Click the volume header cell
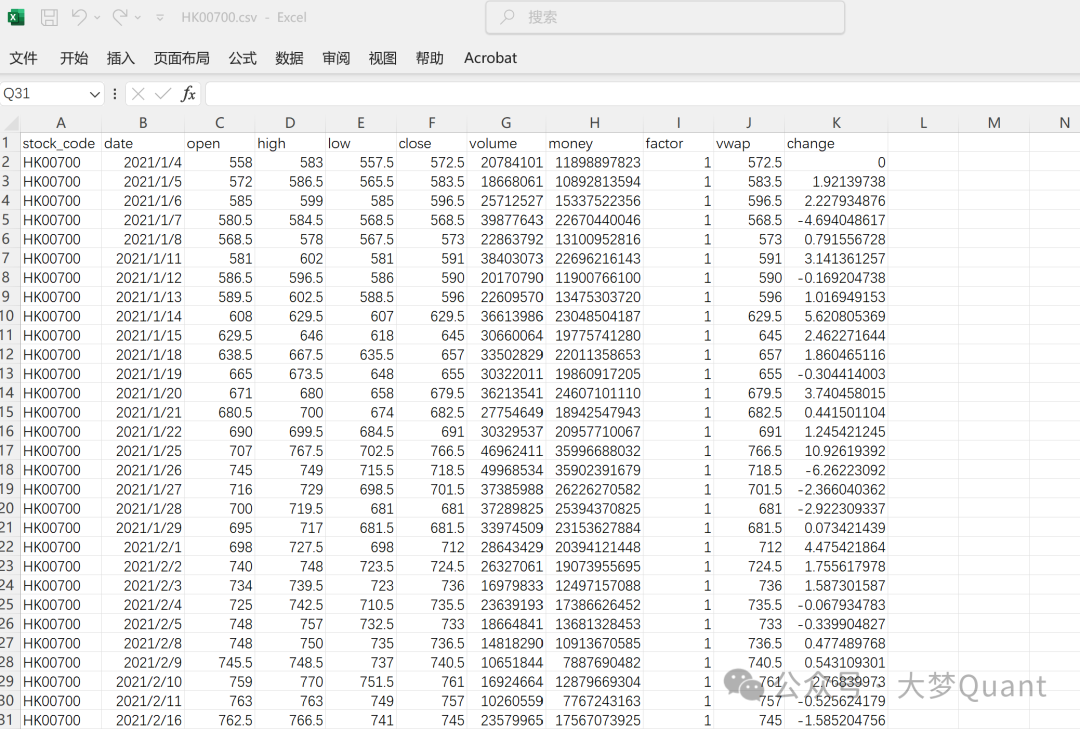Viewport: 1080px width, 729px height. tap(506, 143)
